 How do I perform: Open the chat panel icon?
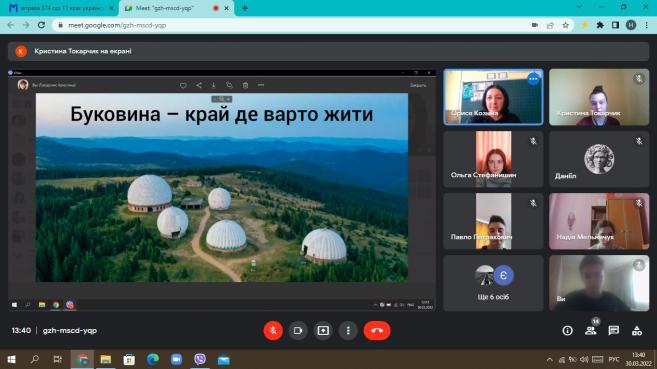coord(614,331)
